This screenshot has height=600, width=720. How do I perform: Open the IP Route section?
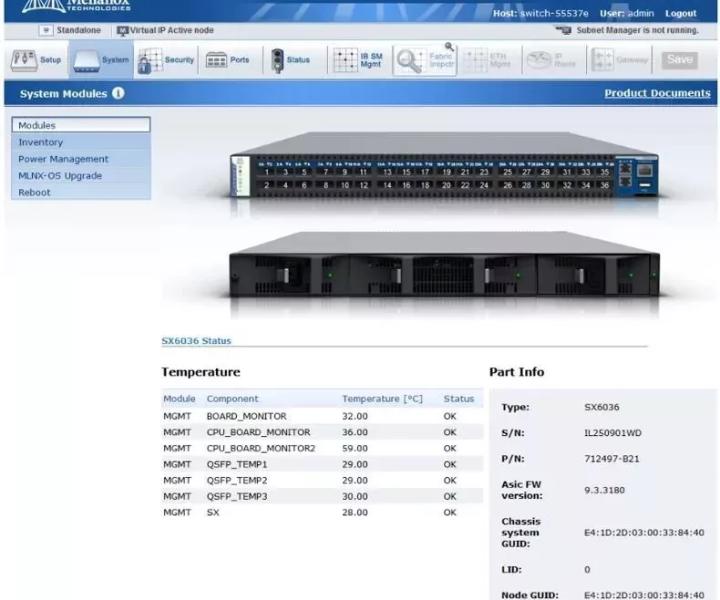[x=551, y=60]
